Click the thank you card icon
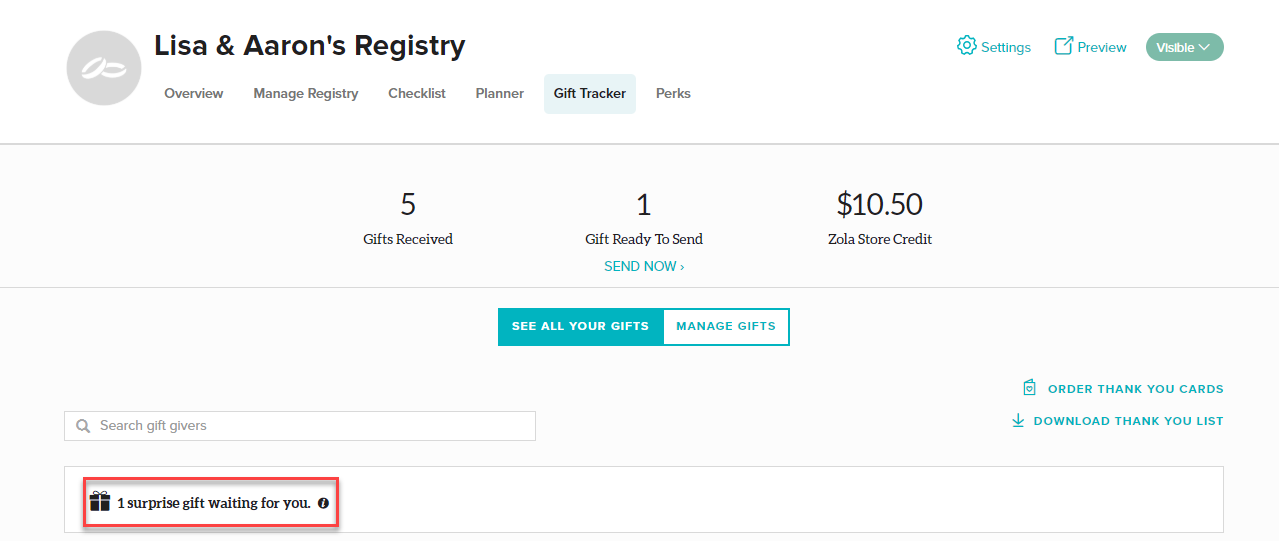 click(x=1029, y=388)
